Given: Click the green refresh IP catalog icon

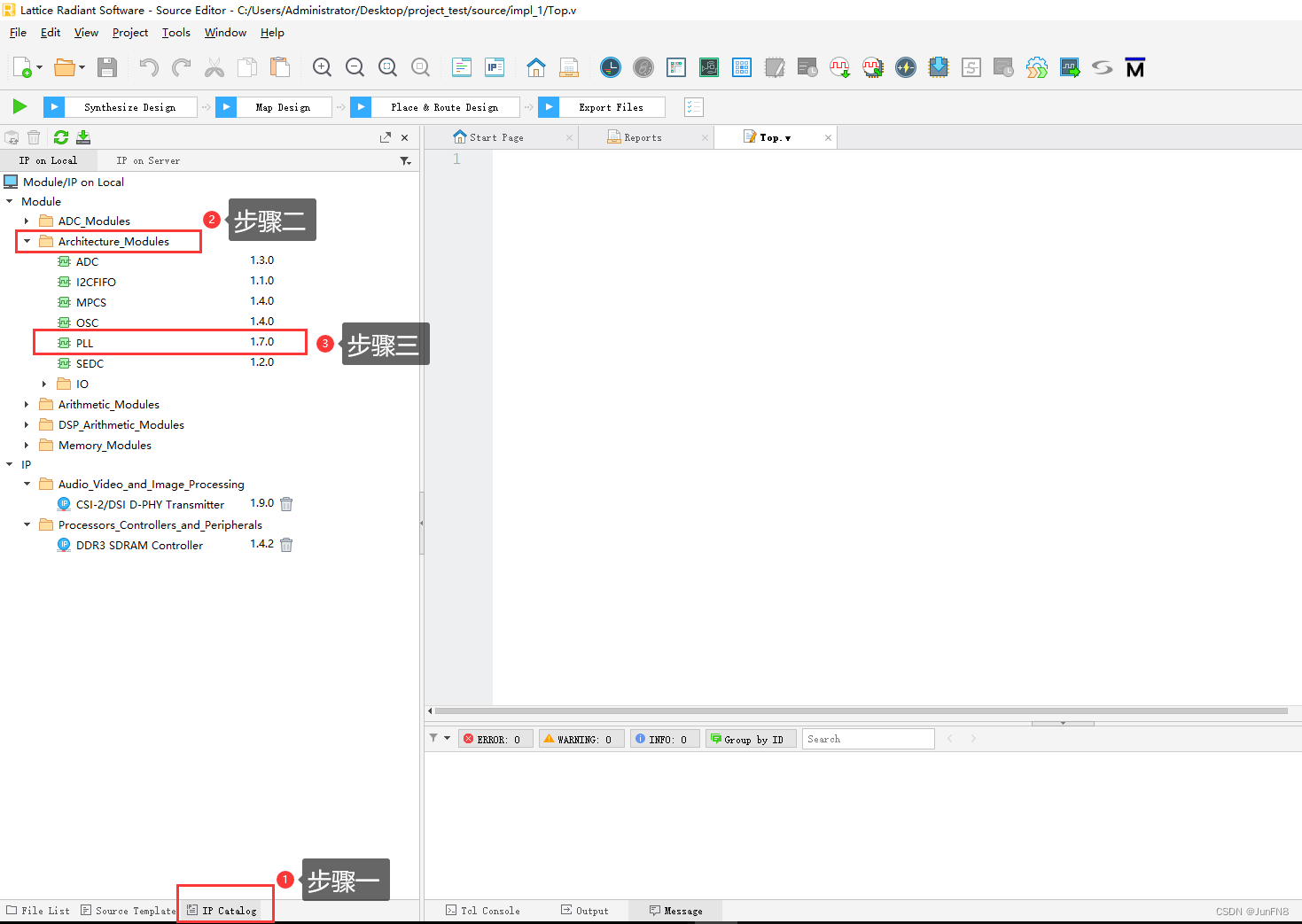Looking at the screenshot, I should click(x=61, y=137).
